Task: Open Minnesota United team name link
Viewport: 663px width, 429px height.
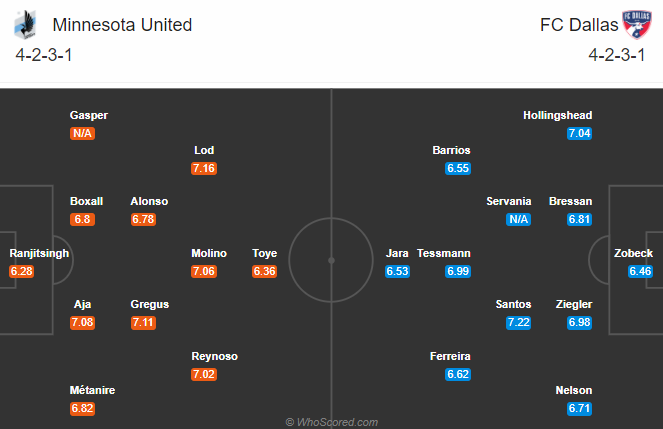Action: [122, 25]
